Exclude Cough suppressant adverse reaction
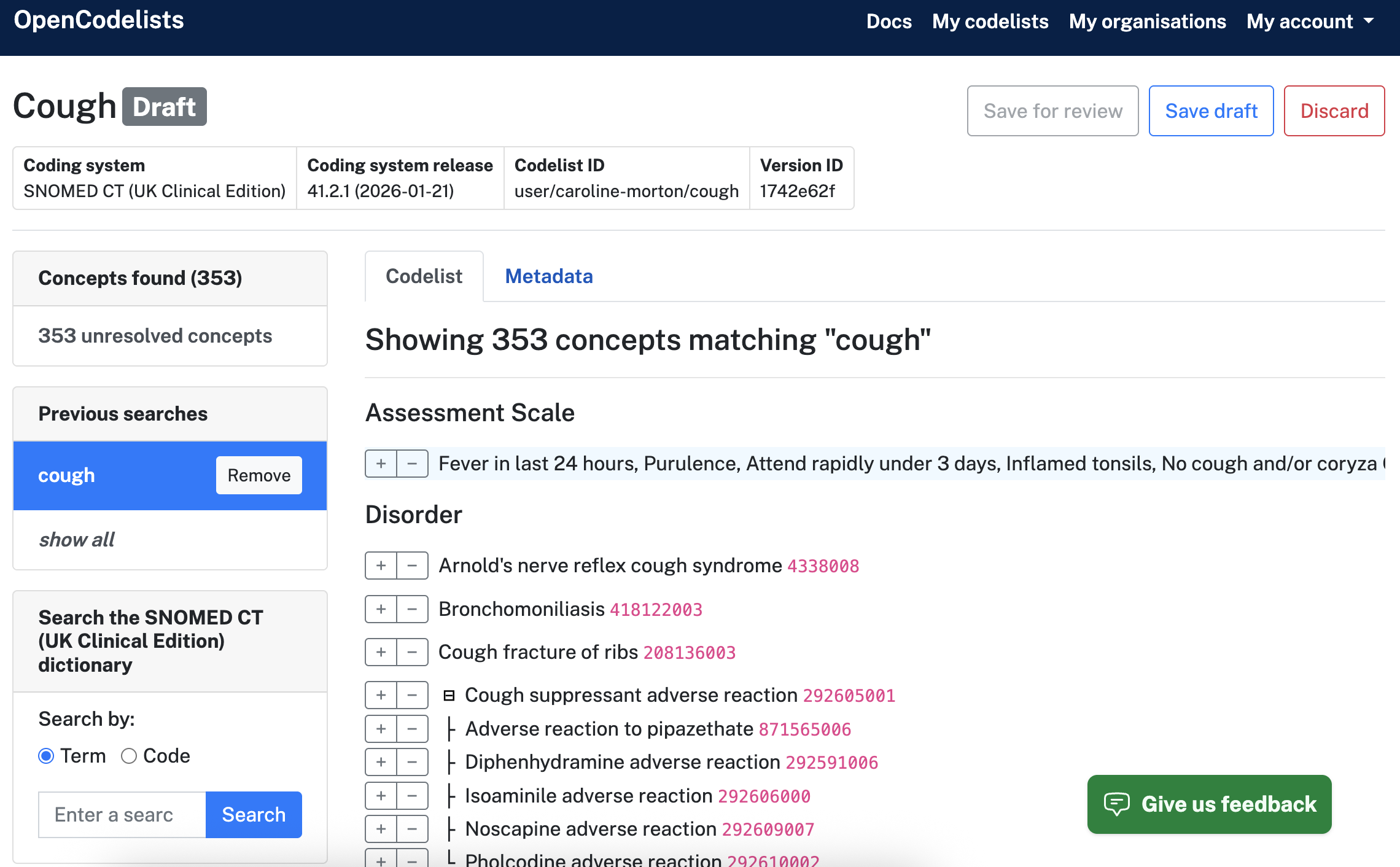 tap(413, 695)
